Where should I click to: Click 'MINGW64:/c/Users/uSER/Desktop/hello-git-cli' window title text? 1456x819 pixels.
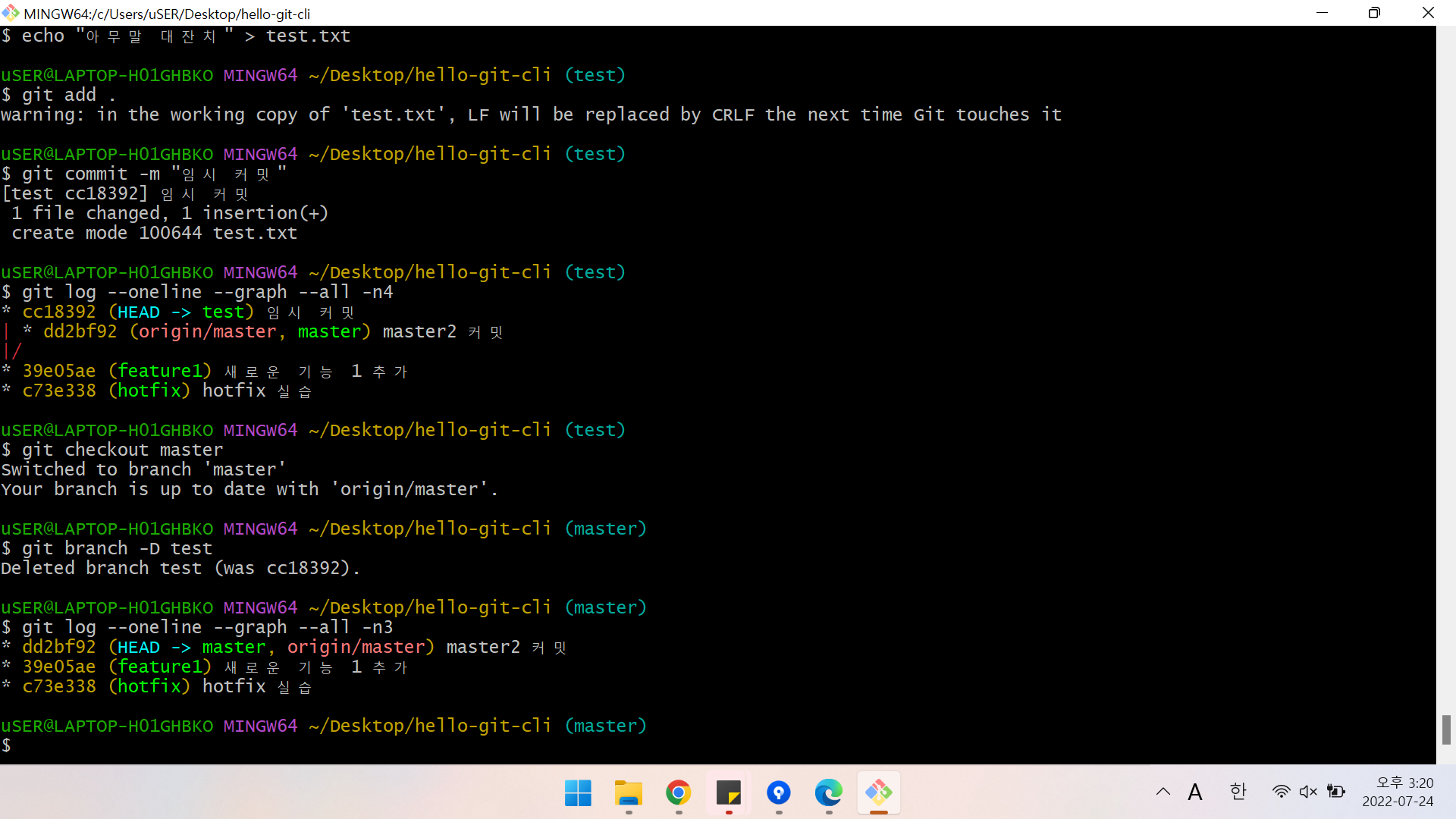tap(167, 14)
